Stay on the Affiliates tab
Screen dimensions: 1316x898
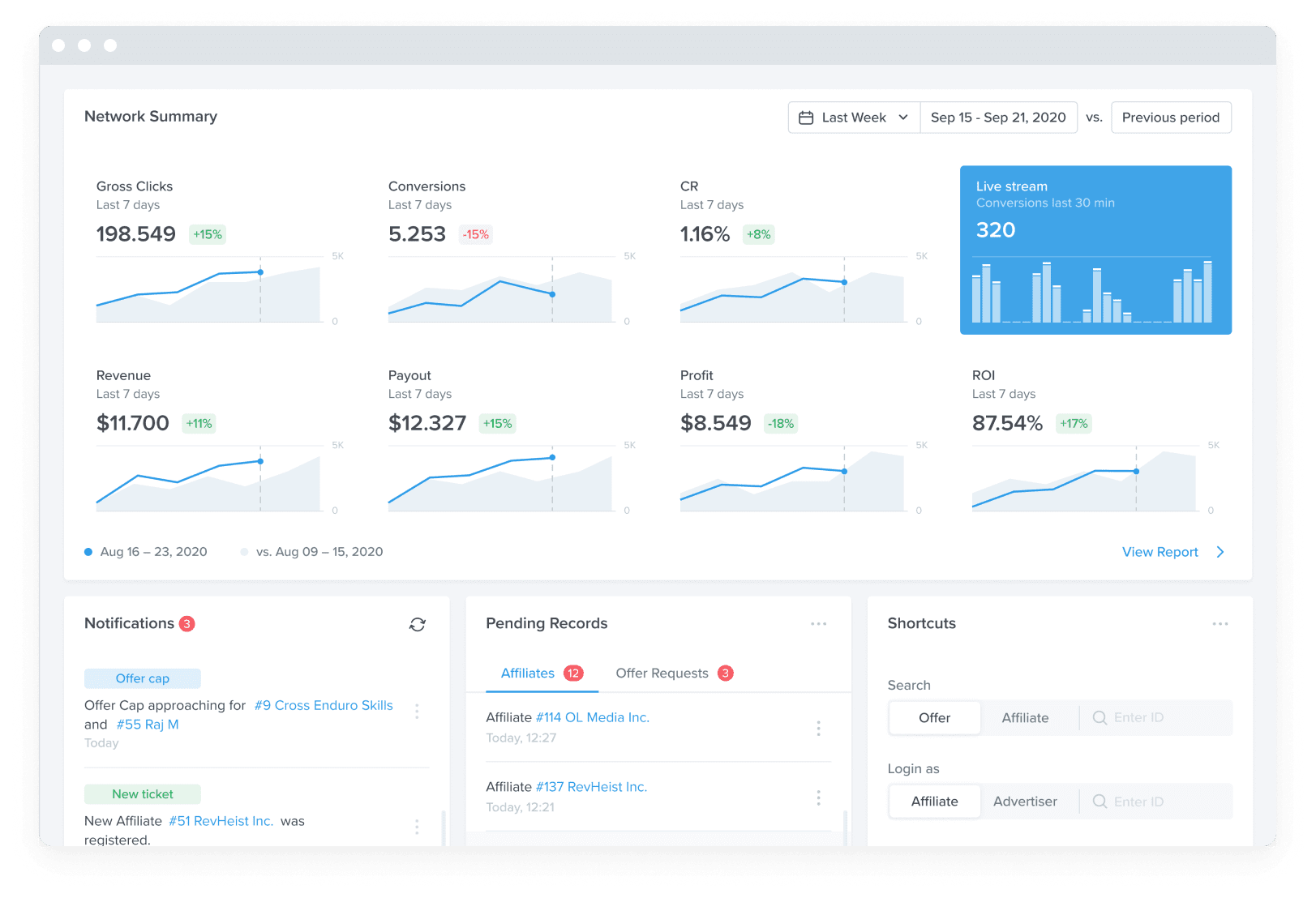click(528, 673)
